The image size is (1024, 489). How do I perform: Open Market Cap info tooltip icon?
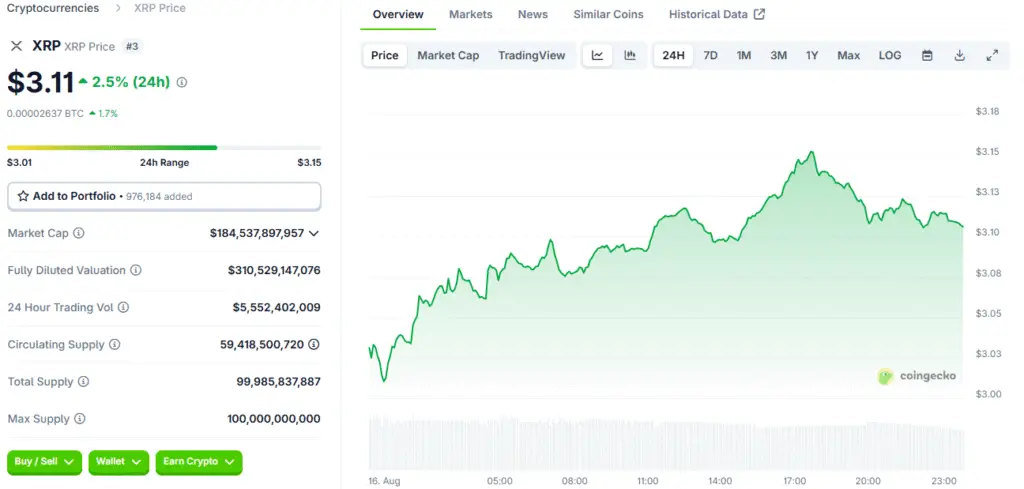(x=78, y=233)
